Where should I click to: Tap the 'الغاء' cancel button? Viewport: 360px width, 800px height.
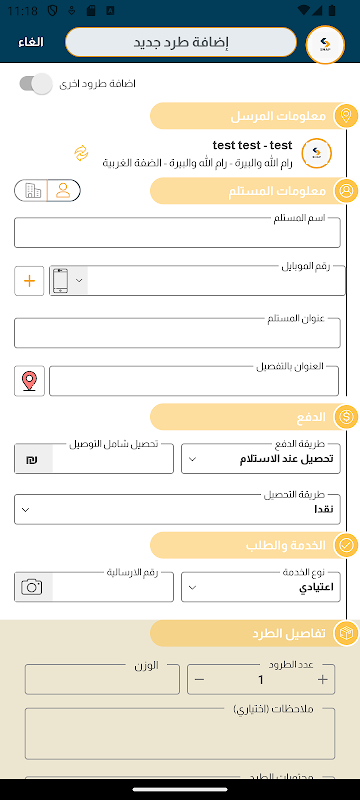(x=31, y=42)
